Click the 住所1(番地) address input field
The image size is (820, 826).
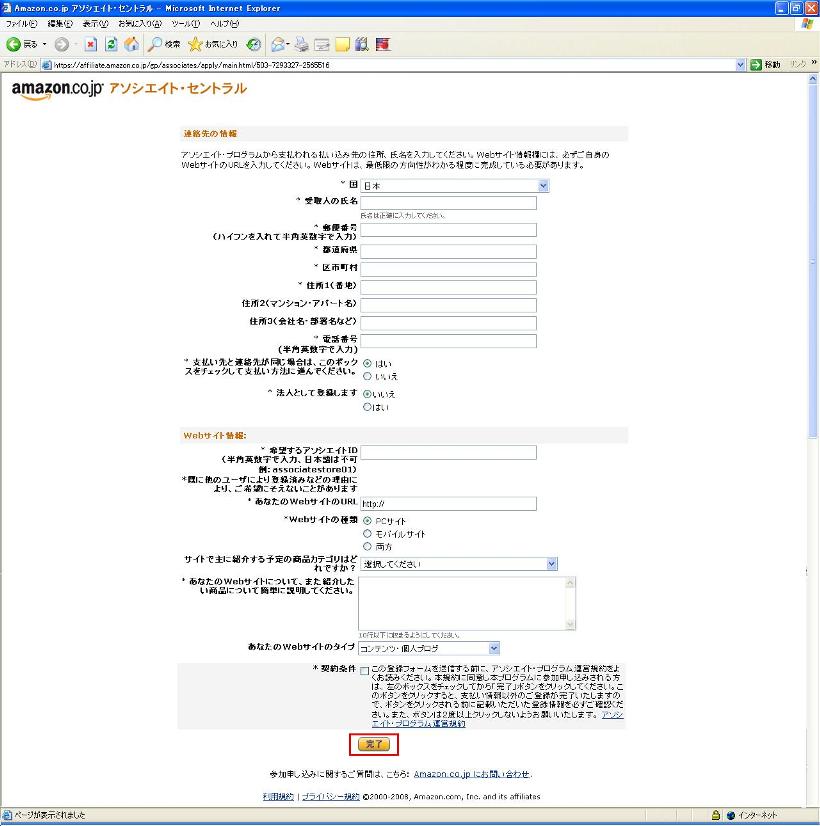[448, 287]
